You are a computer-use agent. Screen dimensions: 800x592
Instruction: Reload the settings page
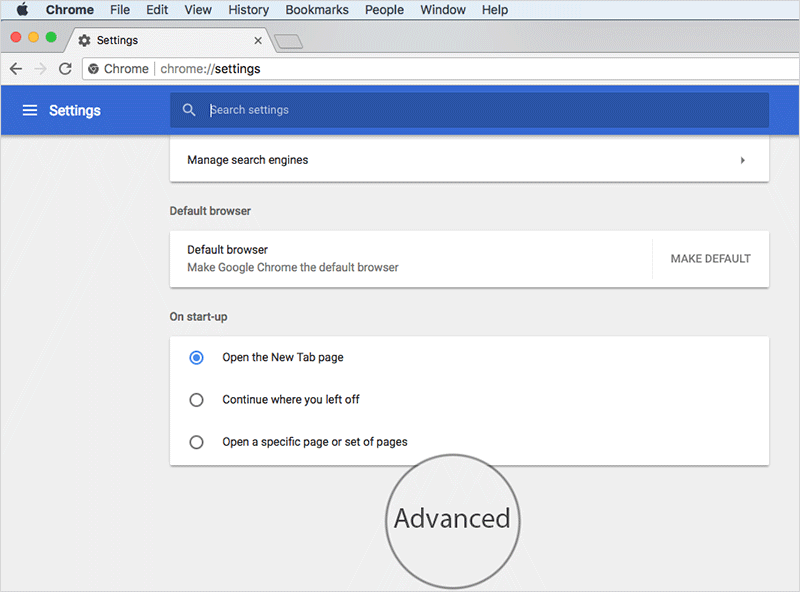[x=65, y=68]
